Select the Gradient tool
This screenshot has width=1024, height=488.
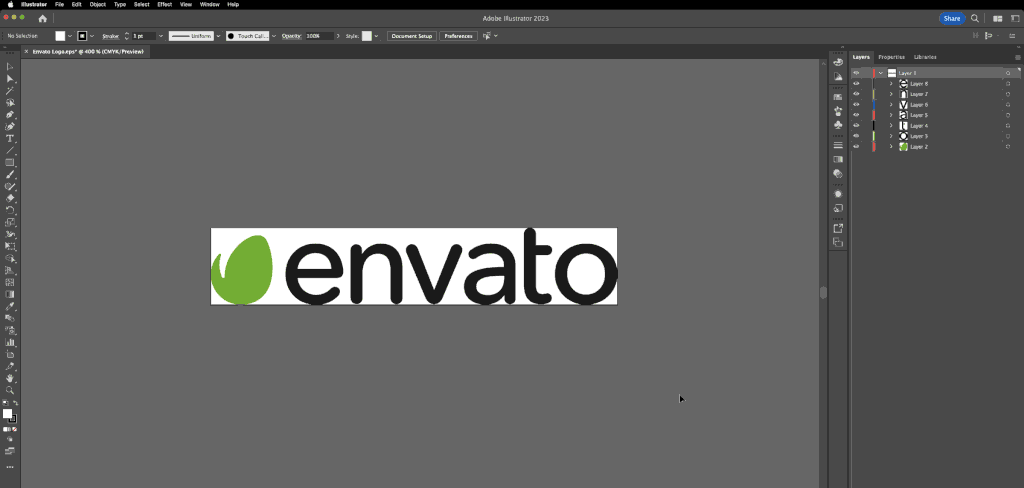[10, 294]
